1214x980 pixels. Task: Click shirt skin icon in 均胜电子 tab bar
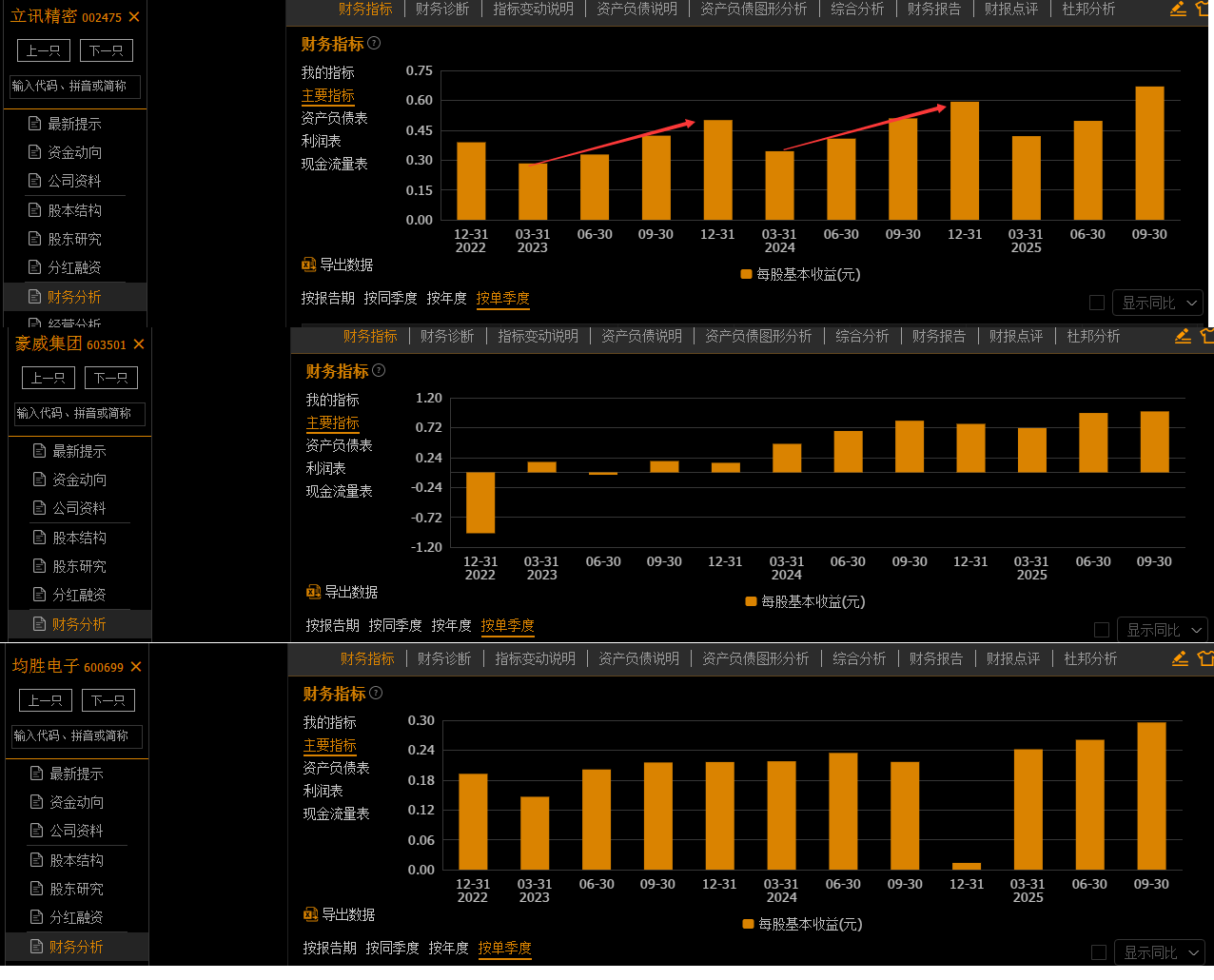click(1205, 658)
